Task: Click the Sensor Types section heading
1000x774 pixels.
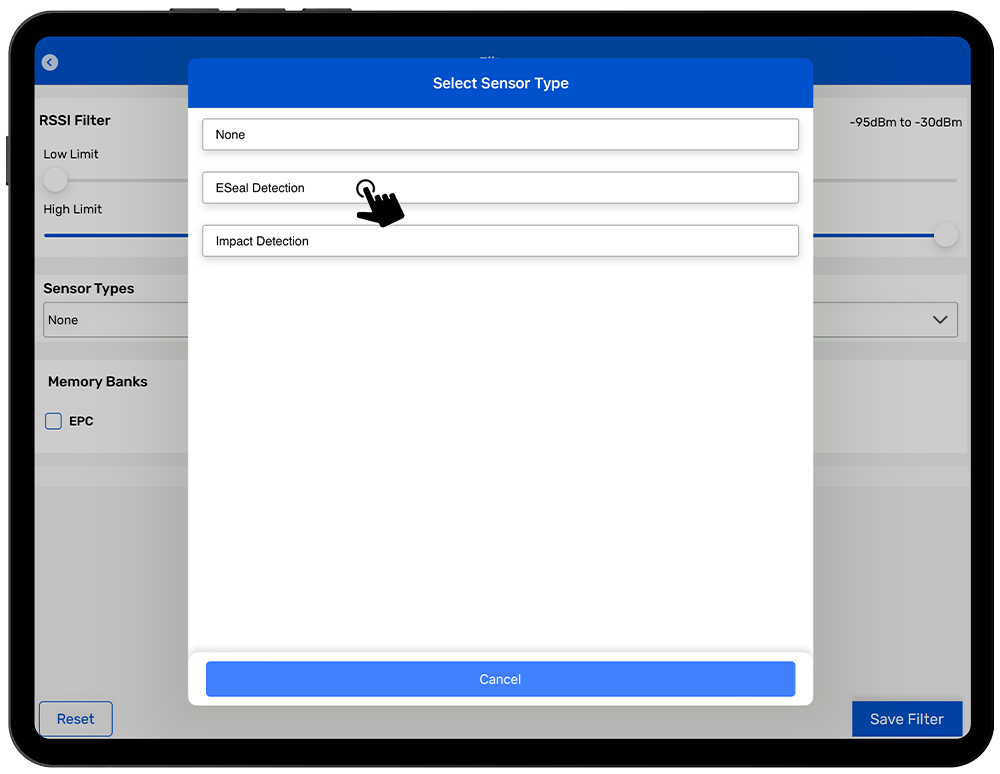Action: point(89,288)
